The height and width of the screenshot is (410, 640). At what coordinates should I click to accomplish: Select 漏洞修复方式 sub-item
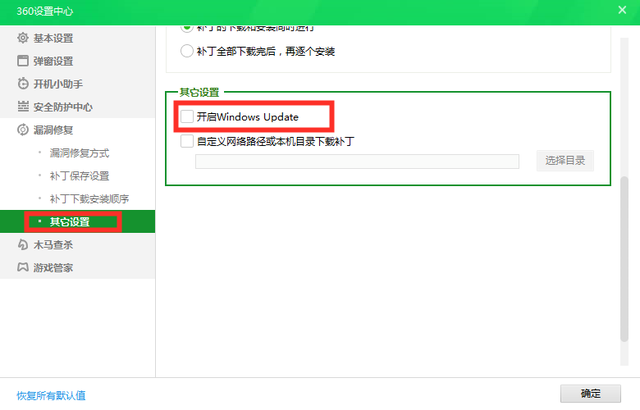(x=79, y=153)
